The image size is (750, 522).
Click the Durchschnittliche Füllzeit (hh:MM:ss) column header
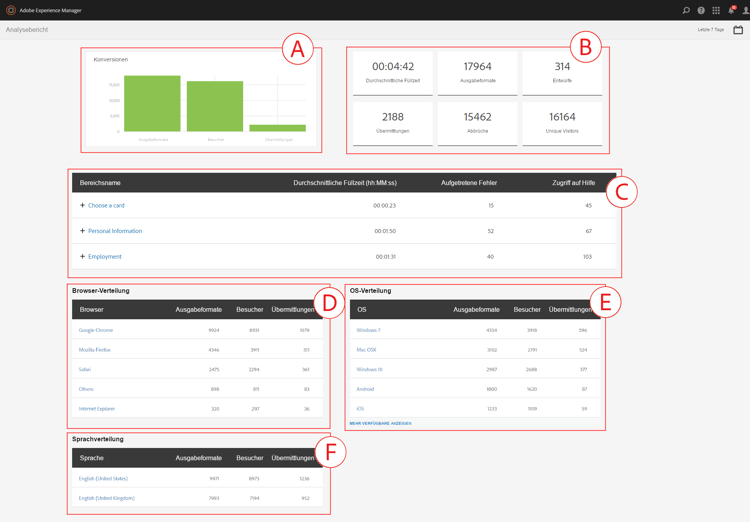point(345,183)
